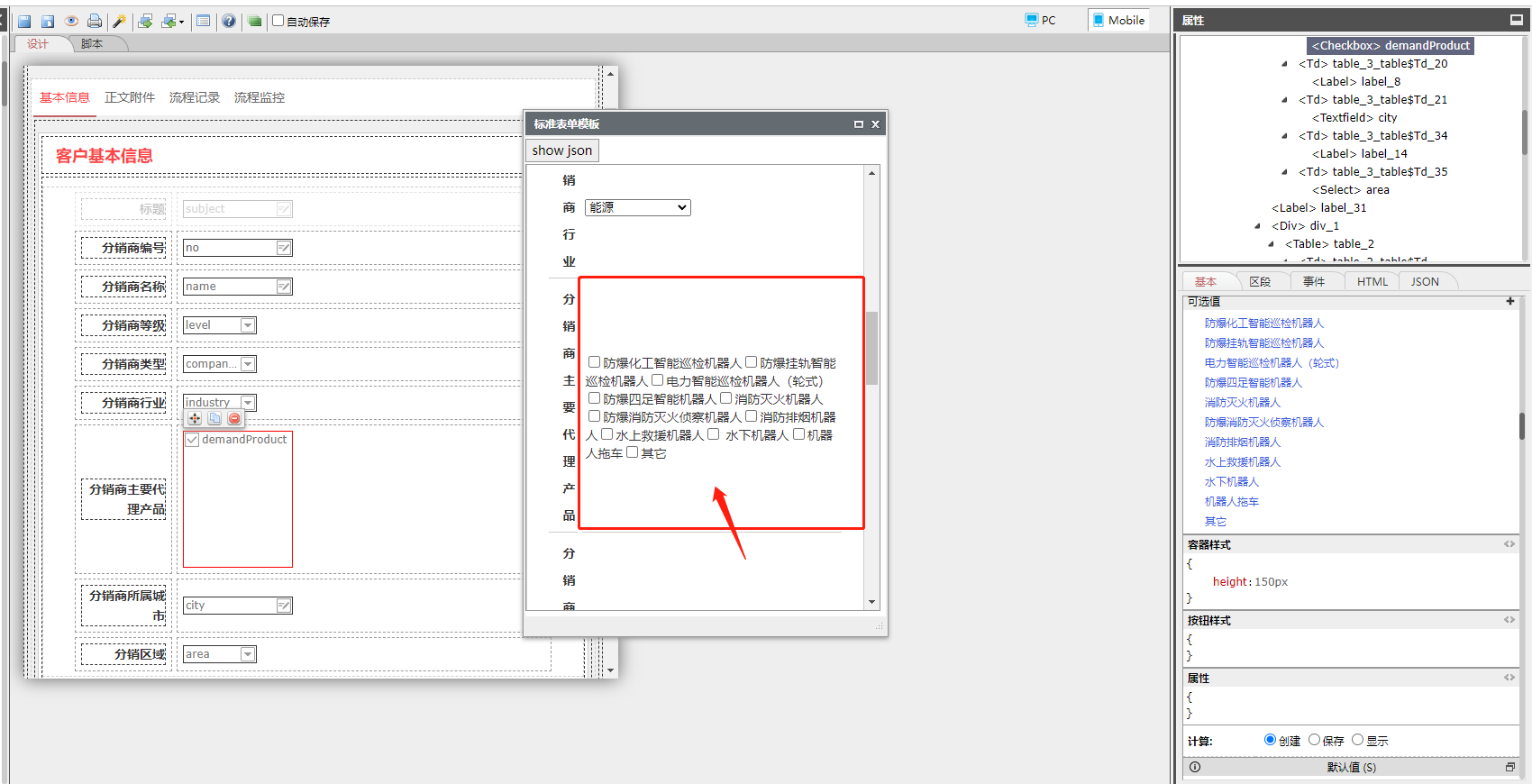
Task: Check 防爆化工智能巡检机器人 in the preview dialog
Action: [595, 362]
